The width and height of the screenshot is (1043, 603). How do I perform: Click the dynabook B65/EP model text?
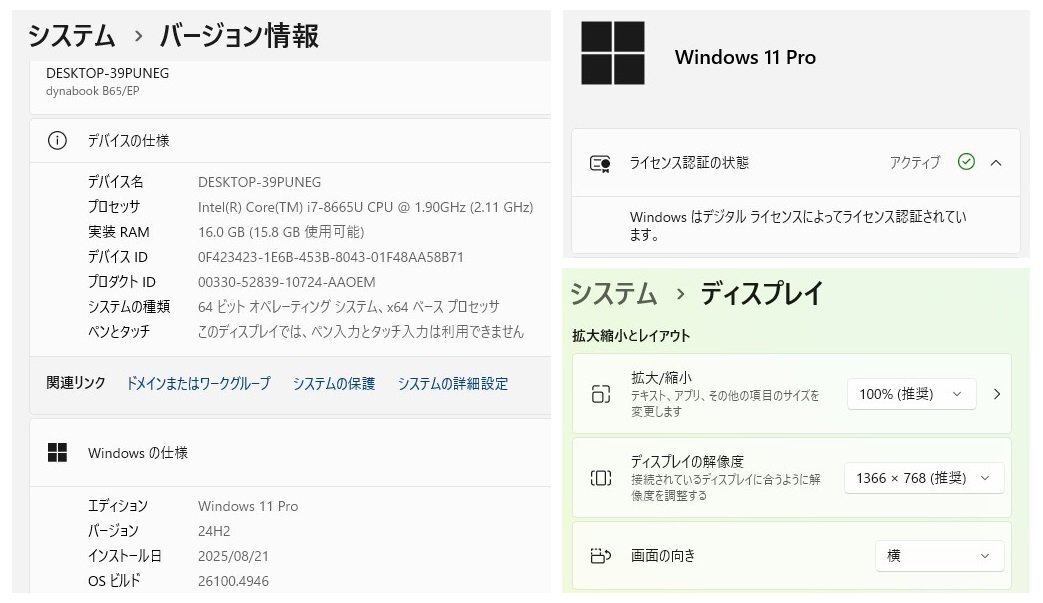(x=92, y=91)
